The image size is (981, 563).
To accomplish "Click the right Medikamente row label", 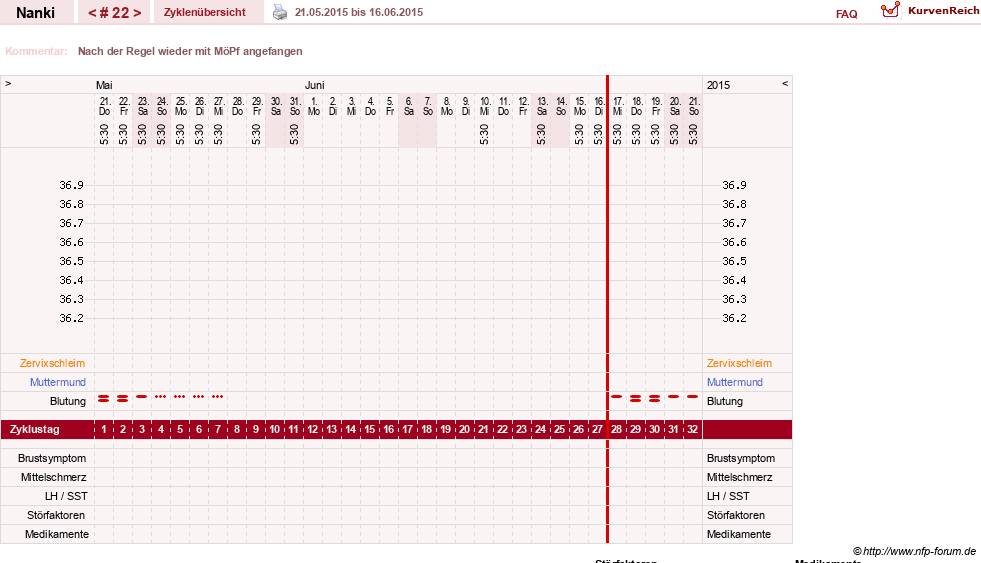I will coord(739,534).
